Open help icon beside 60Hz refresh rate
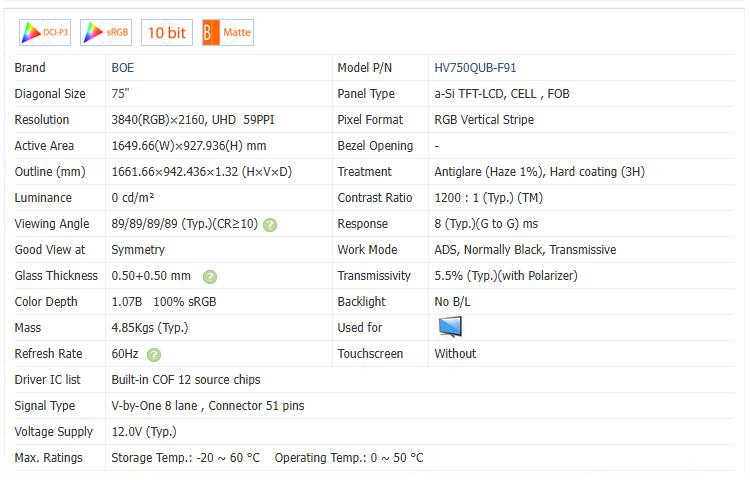Viewport: 750px width, 480px height. [x=154, y=355]
